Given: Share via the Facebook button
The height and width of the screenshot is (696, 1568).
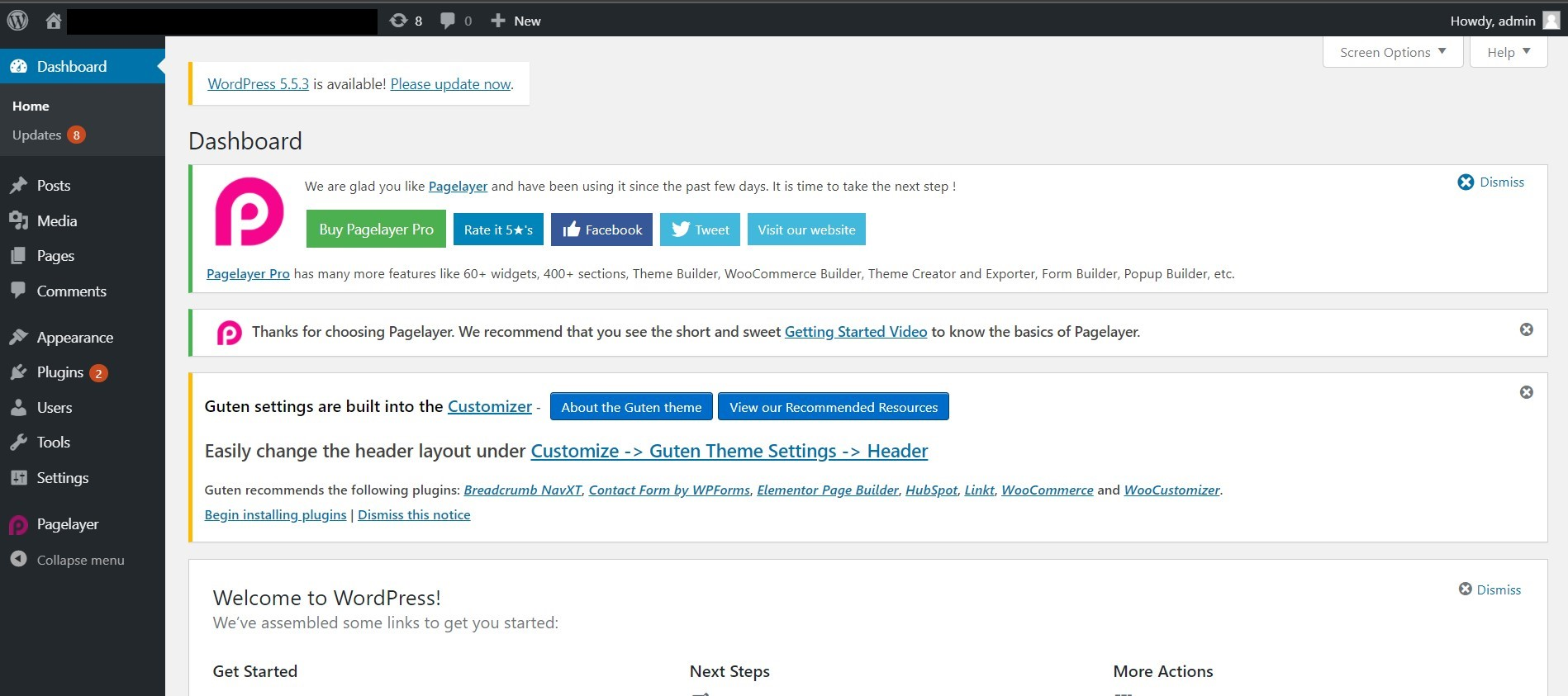Looking at the screenshot, I should 601,230.
